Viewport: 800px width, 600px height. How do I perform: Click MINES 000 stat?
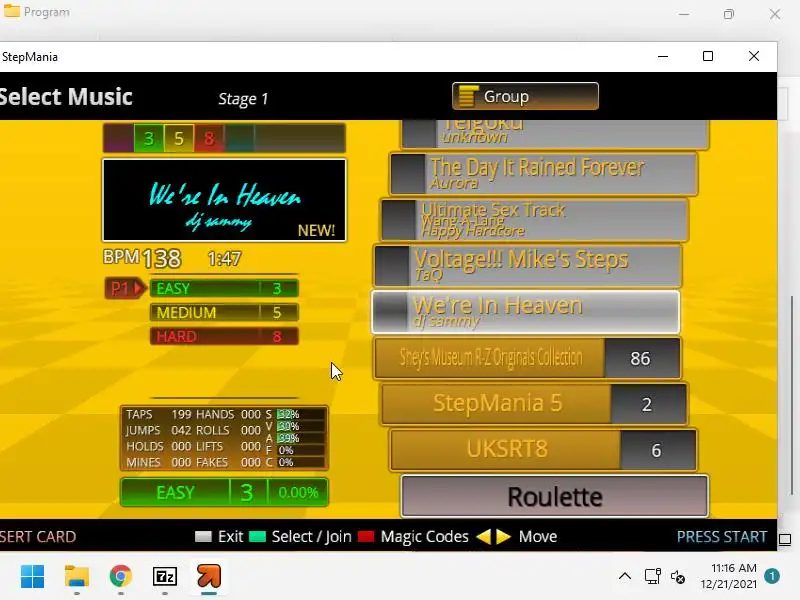point(159,462)
